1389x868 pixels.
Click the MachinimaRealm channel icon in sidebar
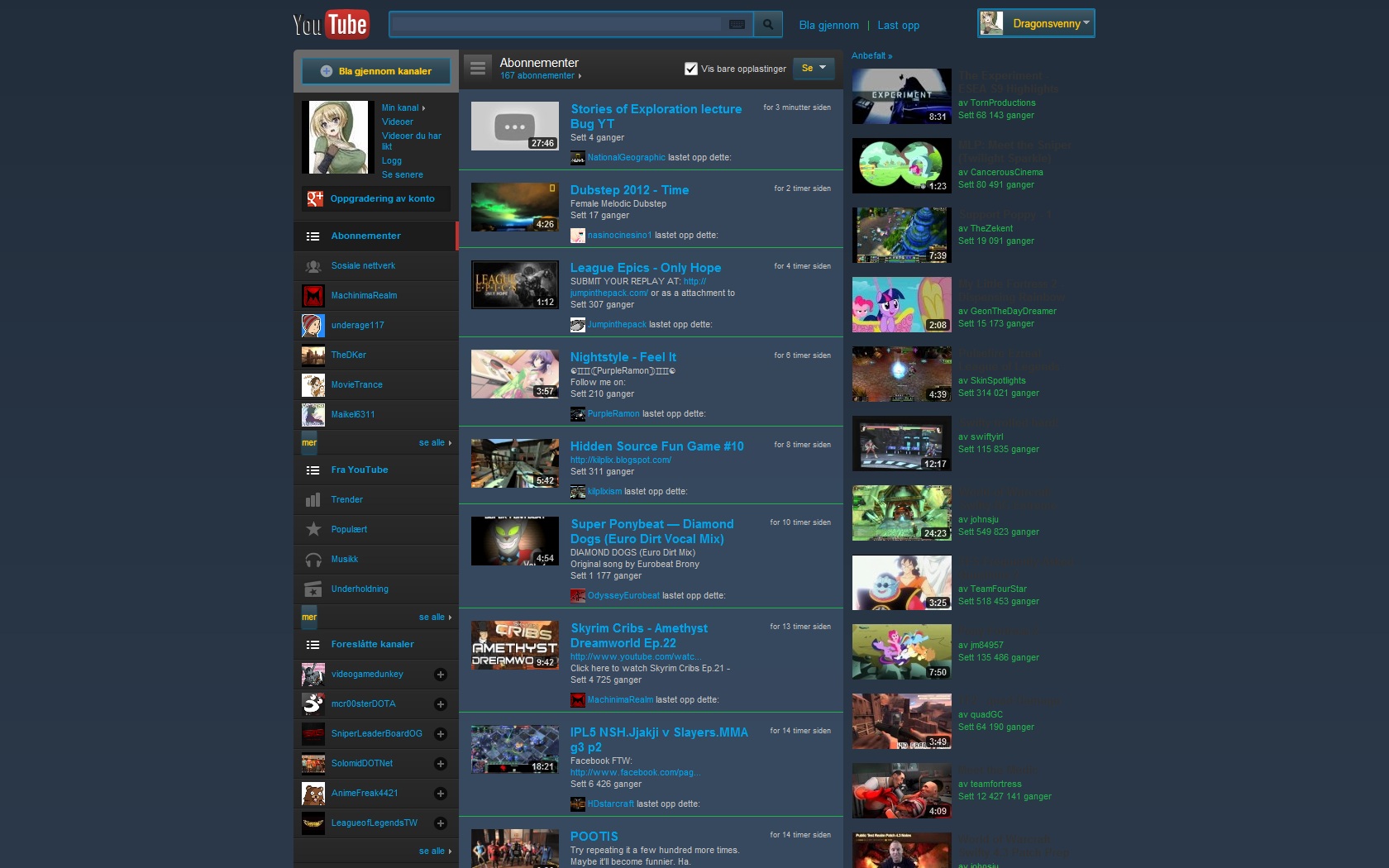(x=313, y=295)
